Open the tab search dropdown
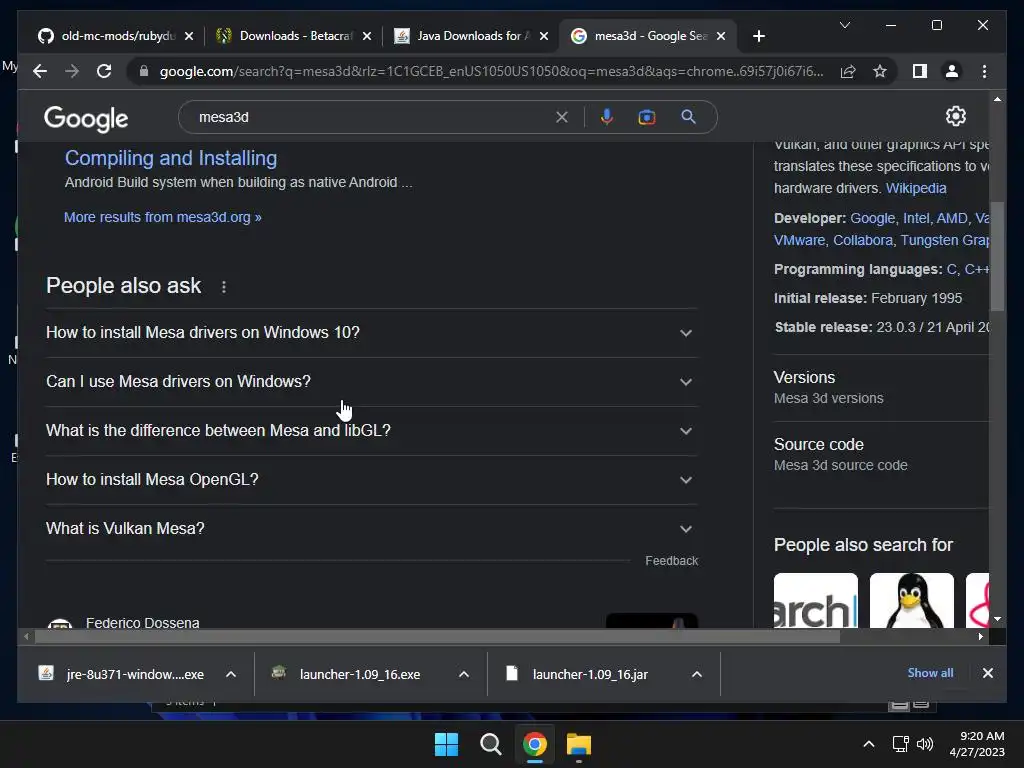Viewport: 1024px width, 768px height. click(x=844, y=25)
